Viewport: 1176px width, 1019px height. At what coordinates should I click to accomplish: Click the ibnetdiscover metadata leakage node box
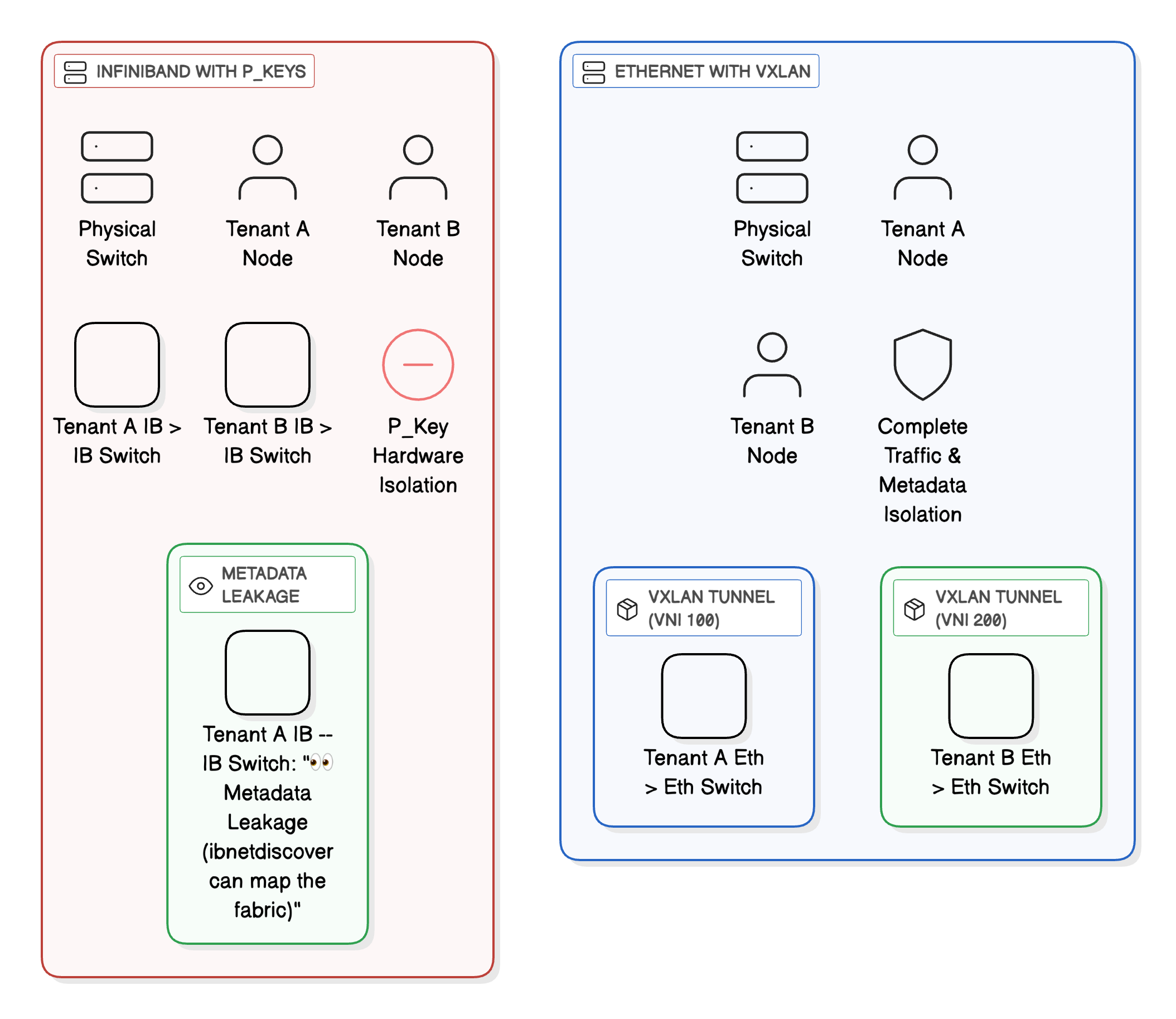click(267, 673)
